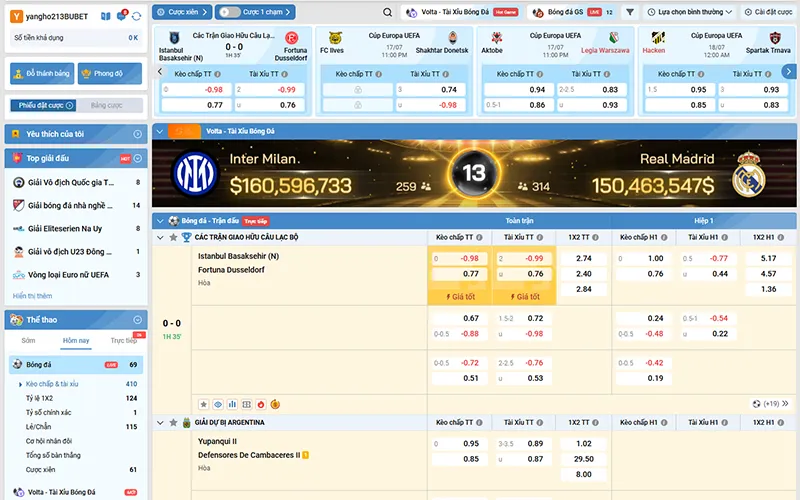
Task: Open Volta - Tài Xỉu Bóng Đá hot game link
Action: pos(461,12)
